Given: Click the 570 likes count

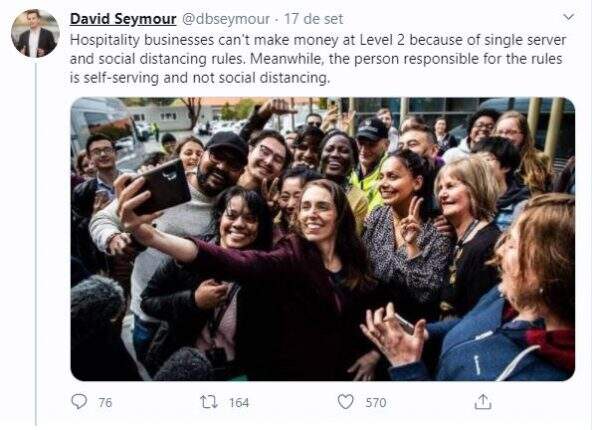Looking at the screenshot, I should tap(376, 402).
